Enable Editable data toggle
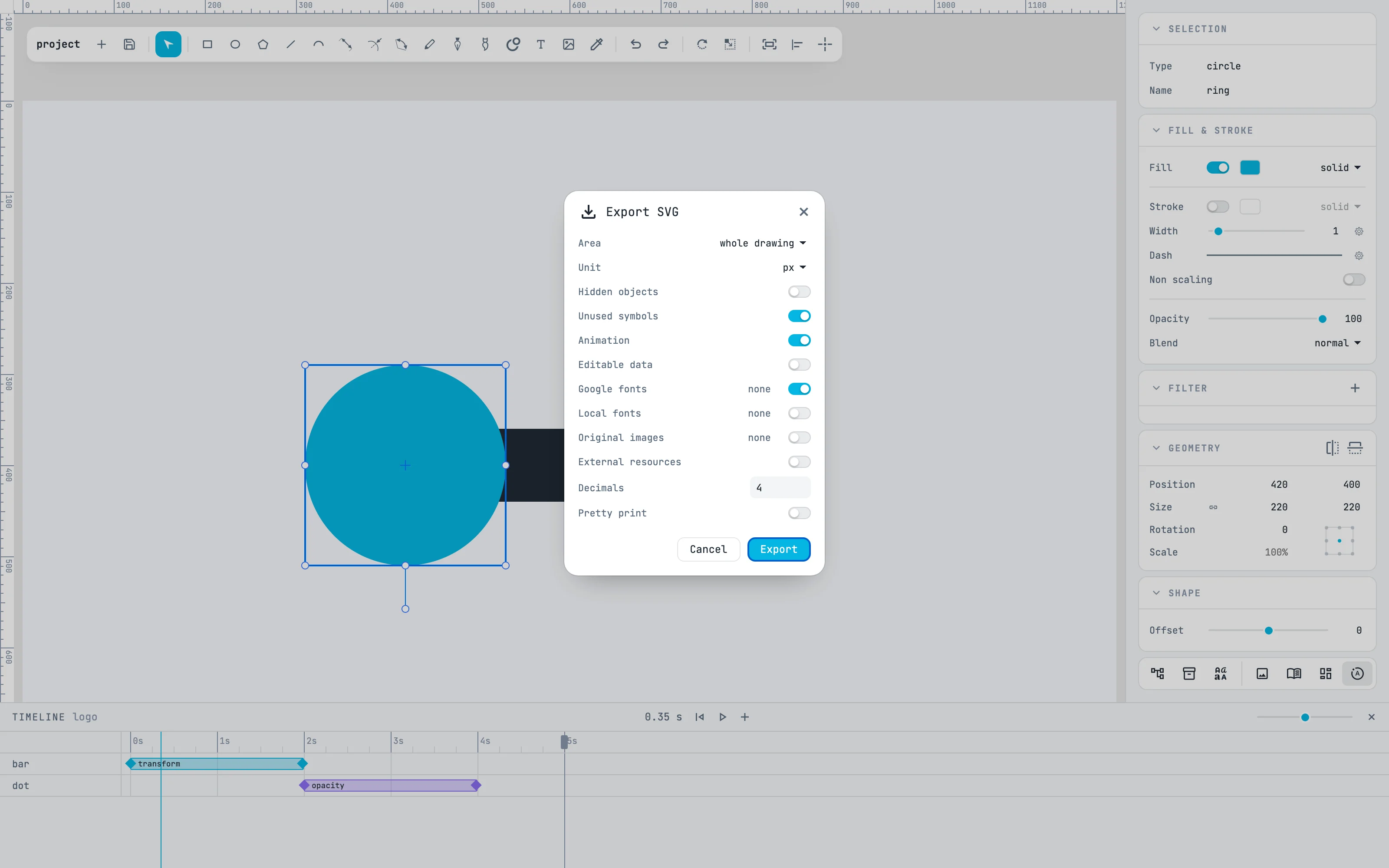This screenshot has height=868, width=1389. [x=799, y=365]
